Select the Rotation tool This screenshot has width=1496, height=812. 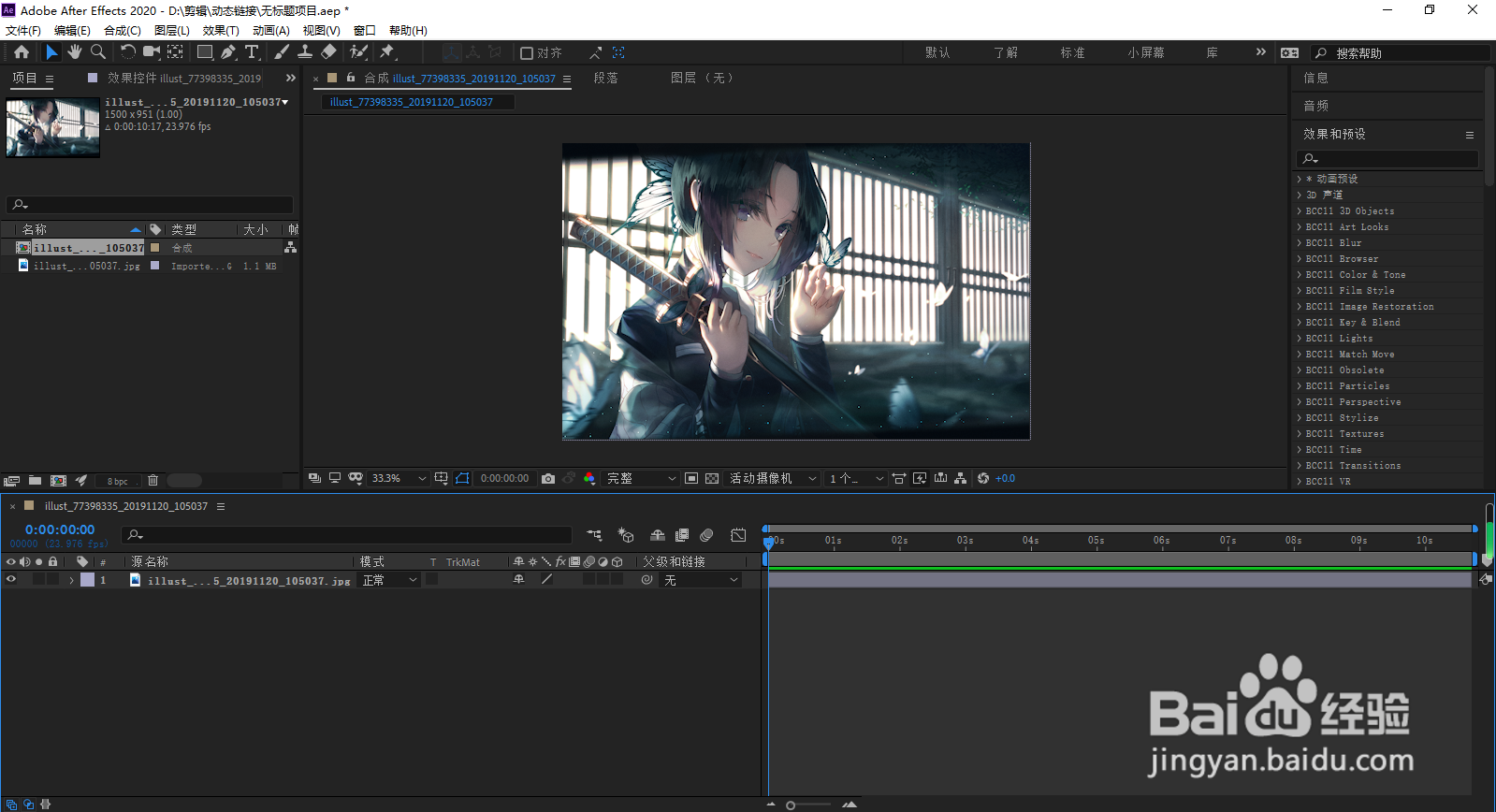click(x=128, y=52)
